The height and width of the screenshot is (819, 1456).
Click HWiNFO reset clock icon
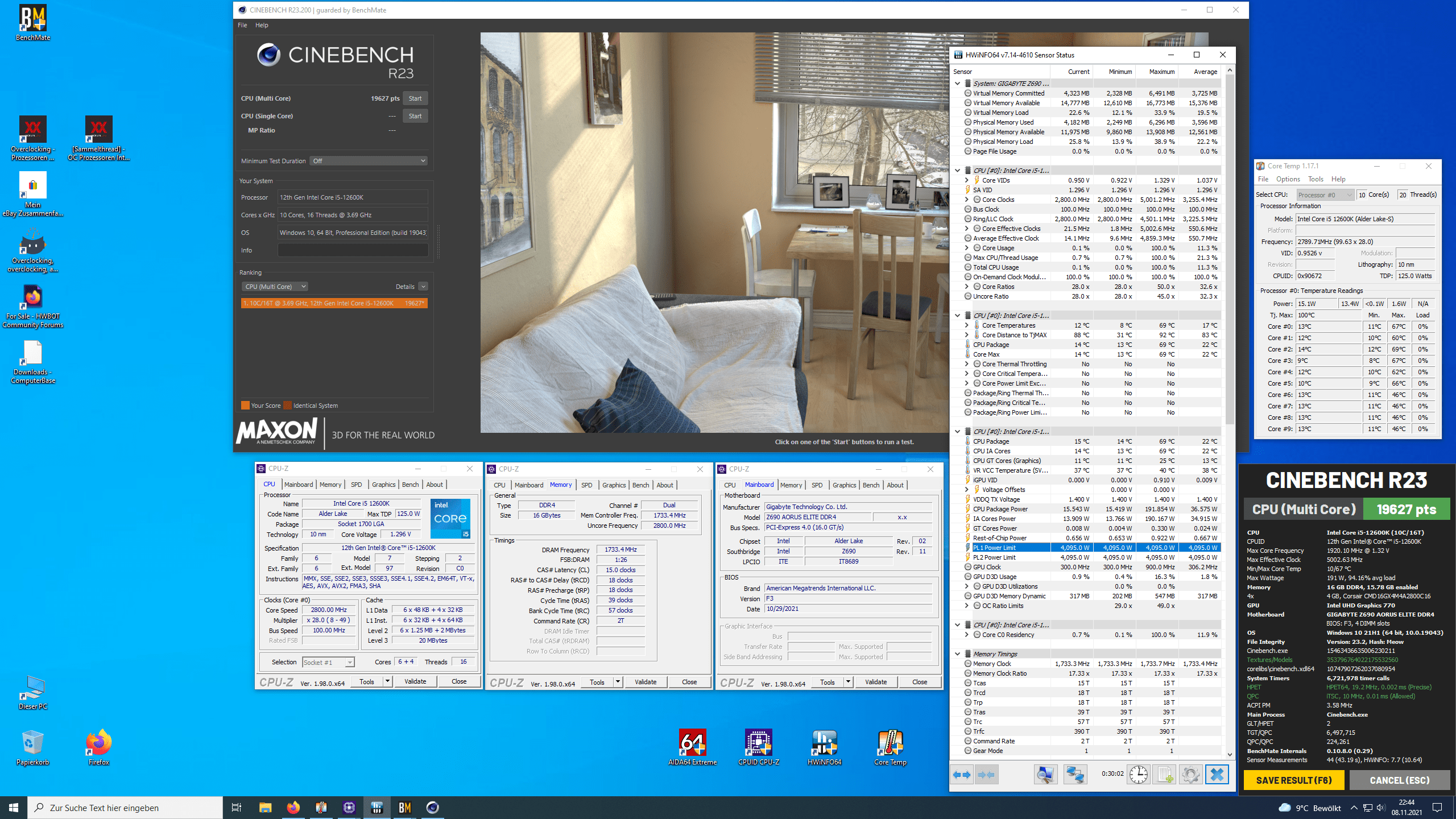point(1138,775)
